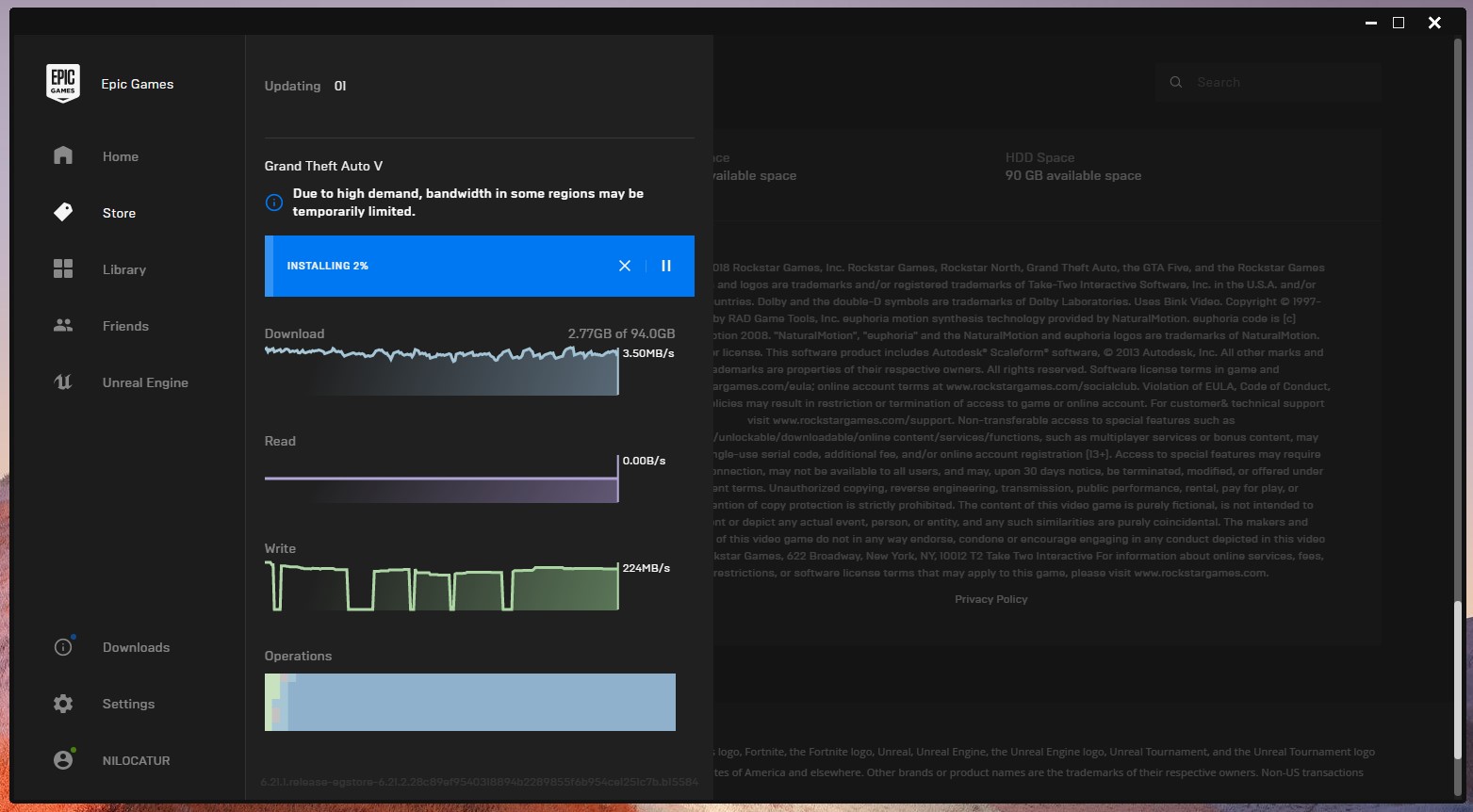Select Library menu label
This screenshot has width=1473, height=812.
[x=124, y=269]
